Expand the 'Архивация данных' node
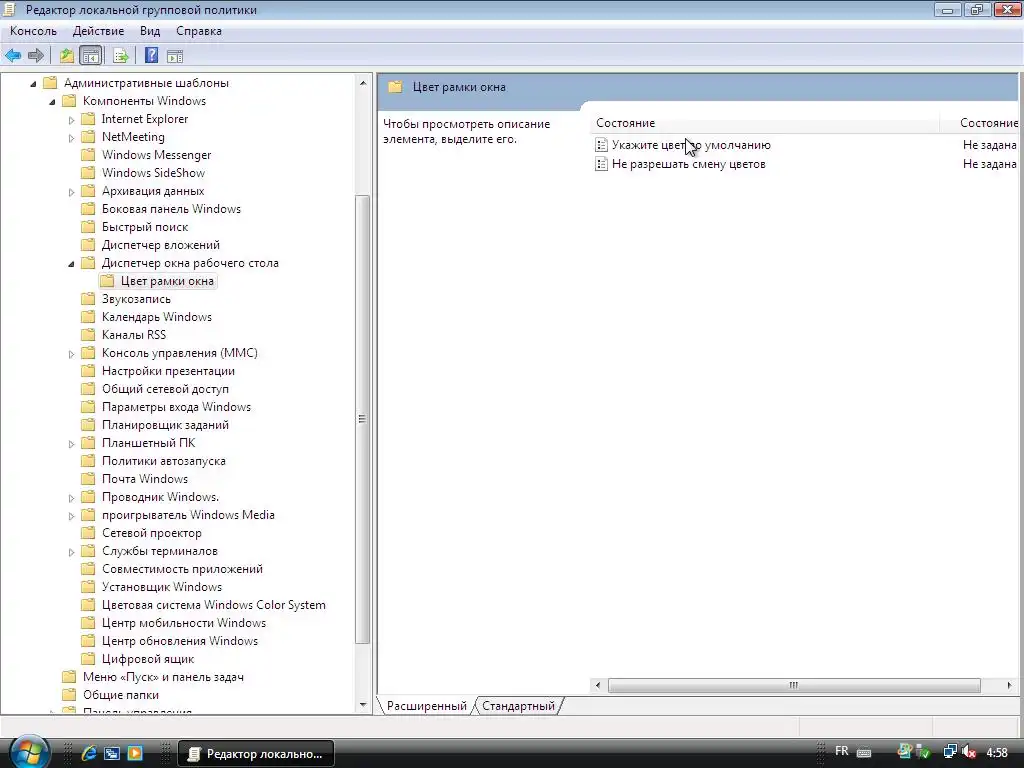Image resolution: width=1024 pixels, height=768 pixels. (71, 192)
